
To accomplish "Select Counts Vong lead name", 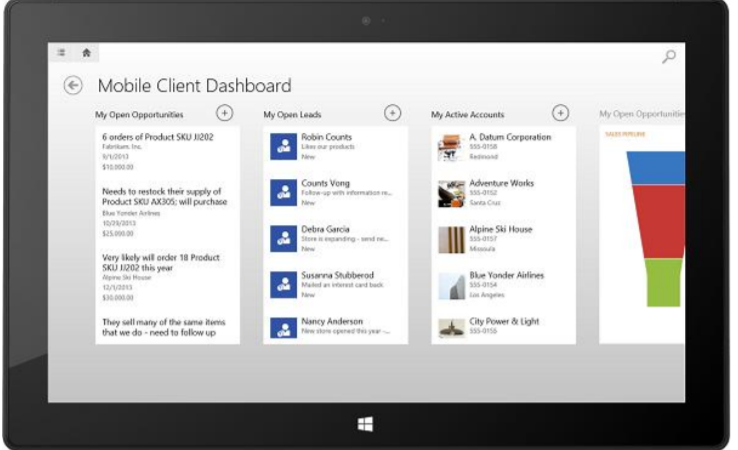I will coord(325,183).
